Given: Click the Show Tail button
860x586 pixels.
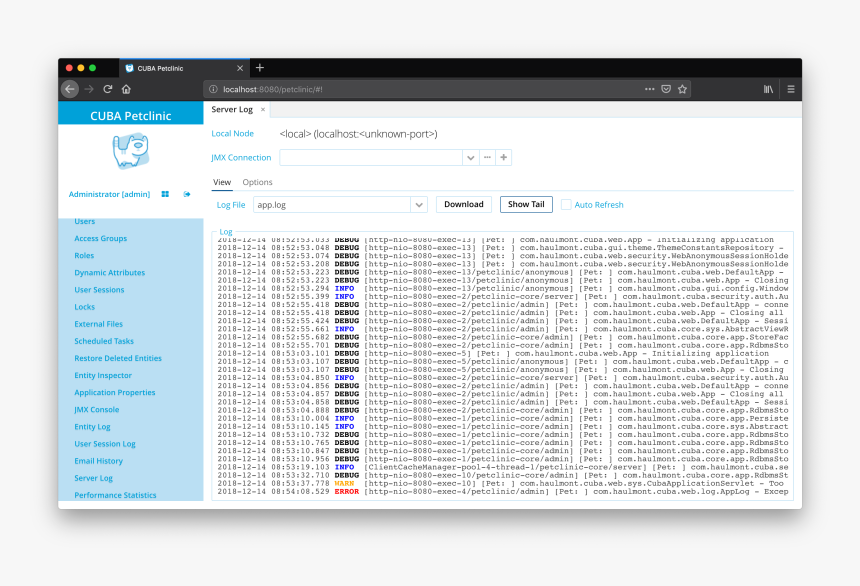Looking at the screenshot, I should point(526,204).
